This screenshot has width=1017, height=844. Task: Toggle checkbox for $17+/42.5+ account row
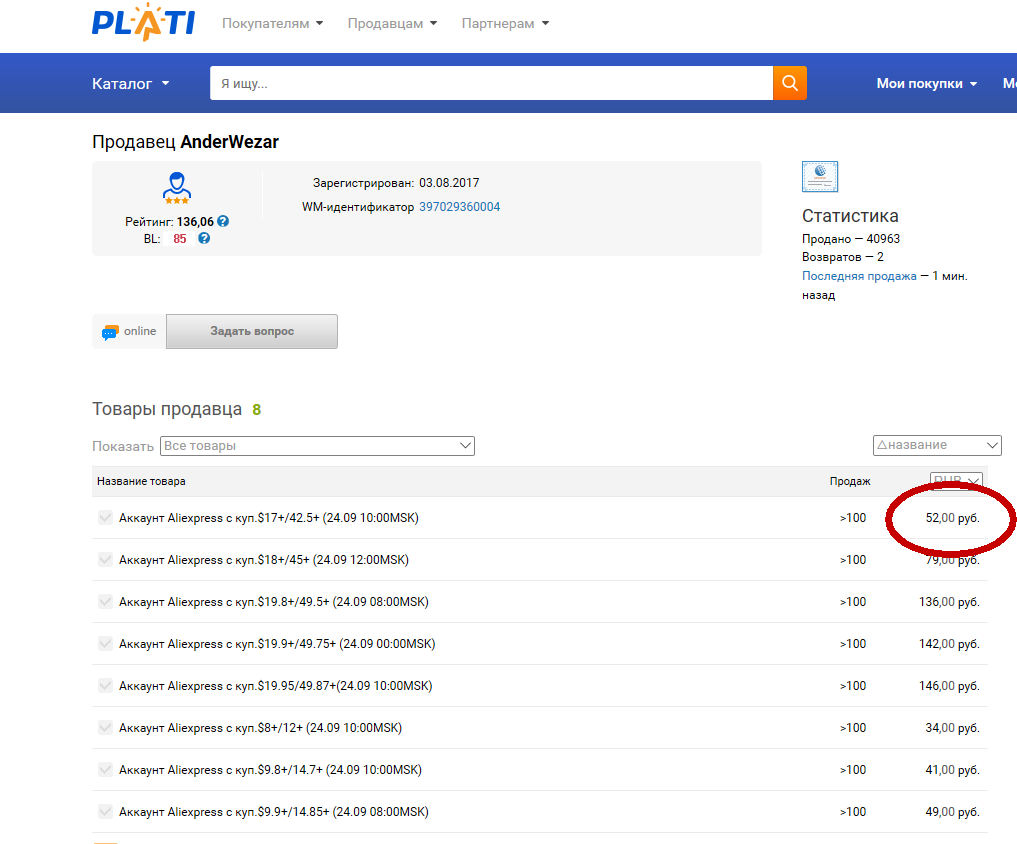pos(105,518)
